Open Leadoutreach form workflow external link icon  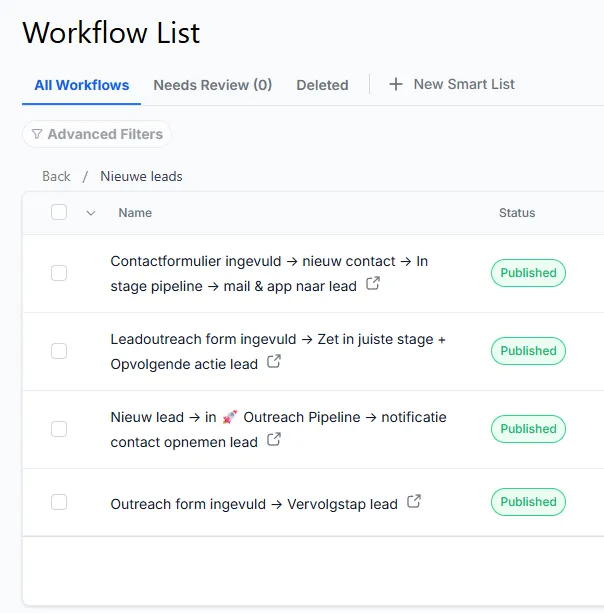coord(274,362)
